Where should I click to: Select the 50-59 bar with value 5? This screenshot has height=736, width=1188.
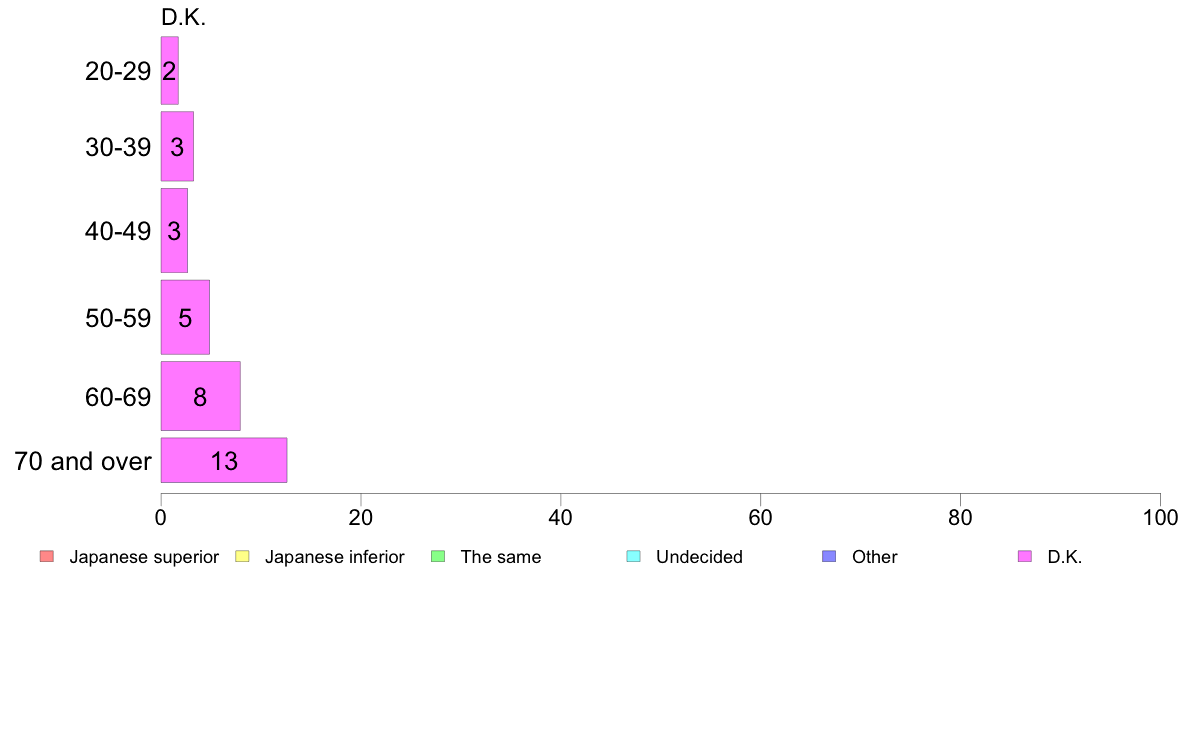click(185, 317)
